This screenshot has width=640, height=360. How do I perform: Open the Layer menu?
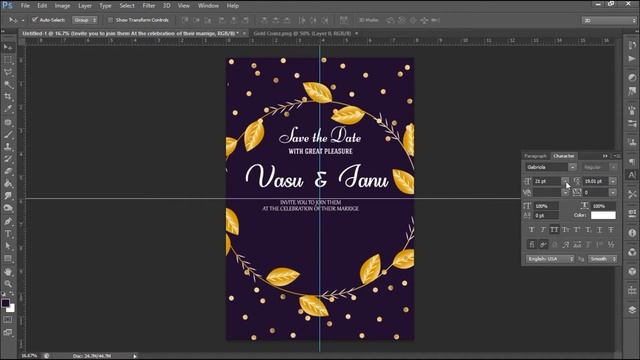pyautogui.click(x=85, y=6)
